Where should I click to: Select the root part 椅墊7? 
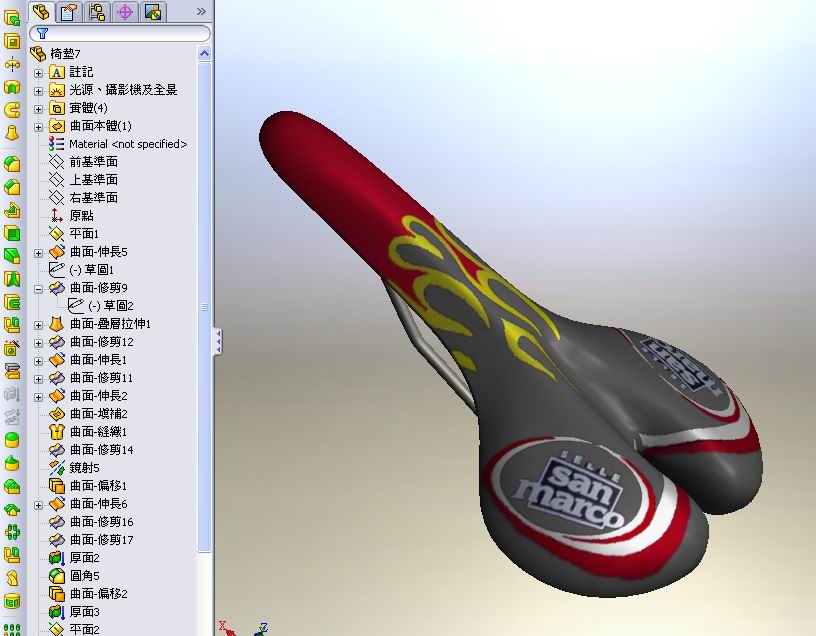[x=55, y=54]
